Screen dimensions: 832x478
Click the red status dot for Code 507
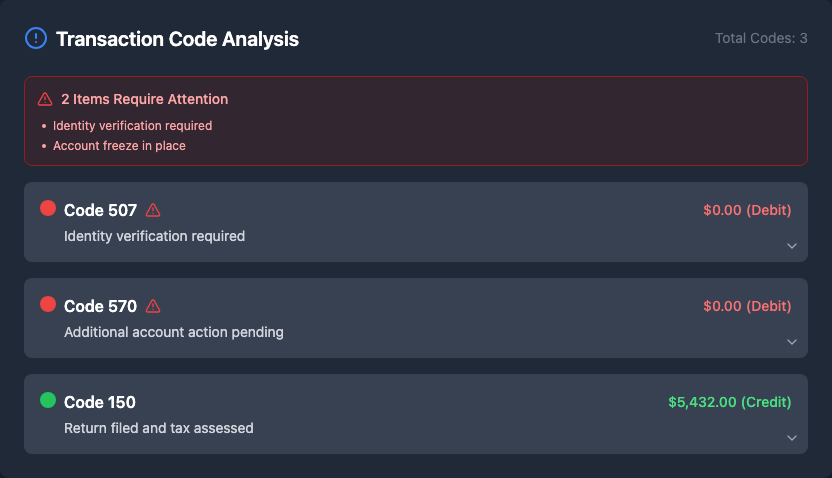48,209
